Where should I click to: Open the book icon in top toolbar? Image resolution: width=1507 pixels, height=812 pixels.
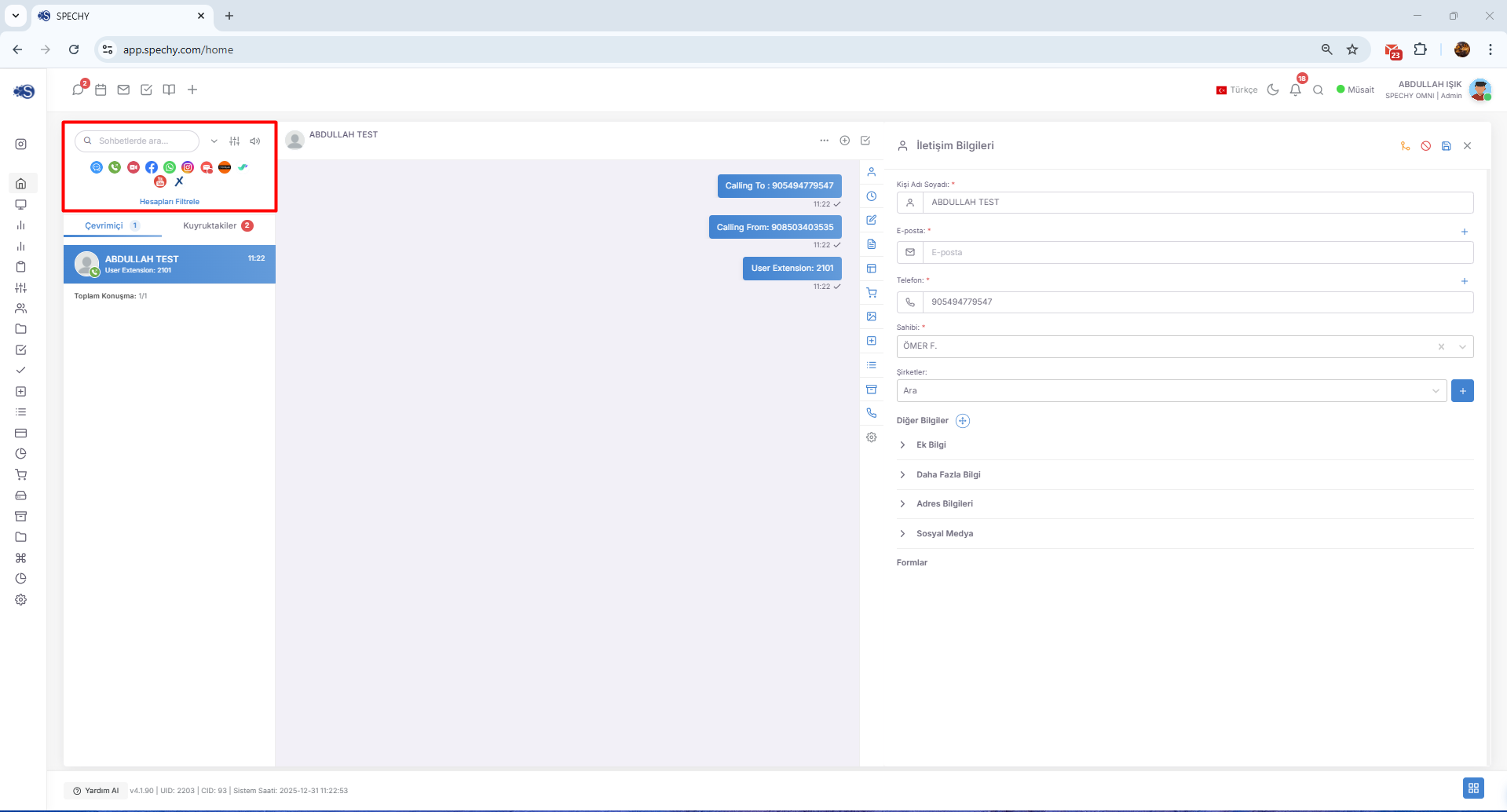[169, 90]
